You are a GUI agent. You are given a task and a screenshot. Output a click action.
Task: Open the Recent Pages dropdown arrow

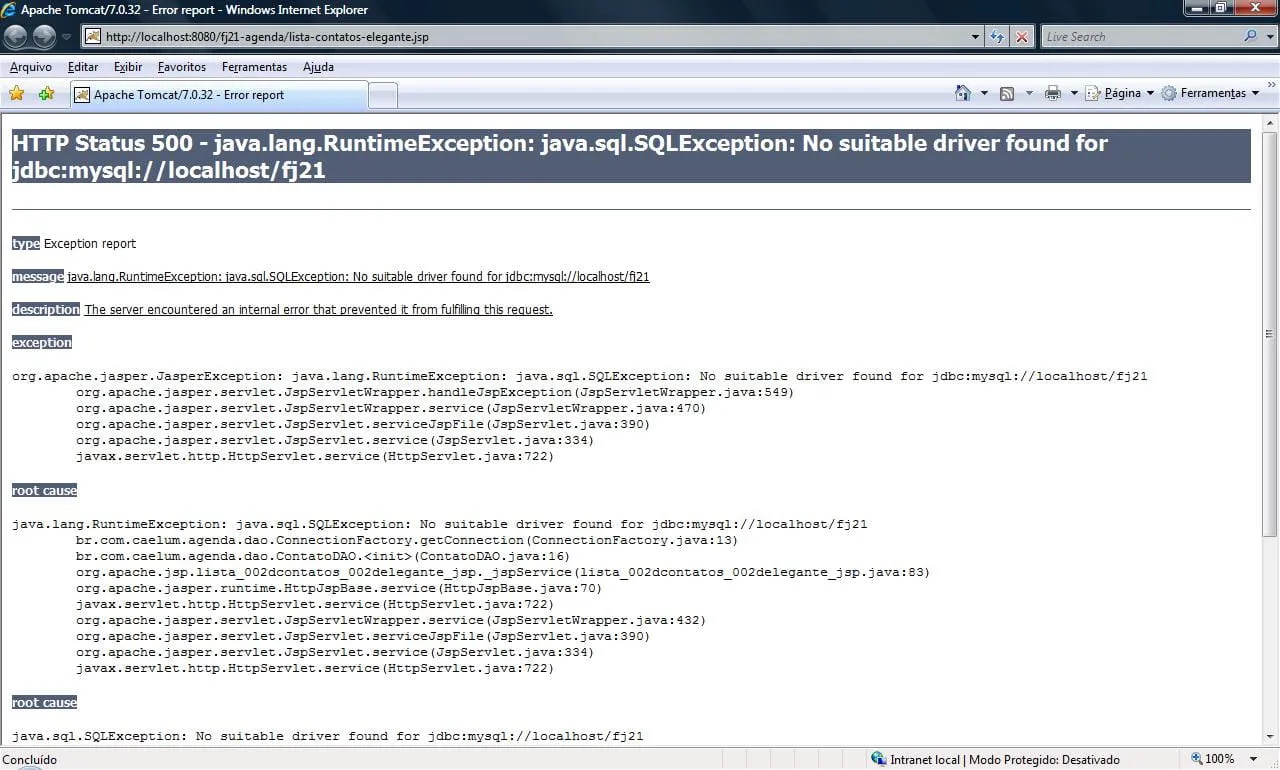66,37
